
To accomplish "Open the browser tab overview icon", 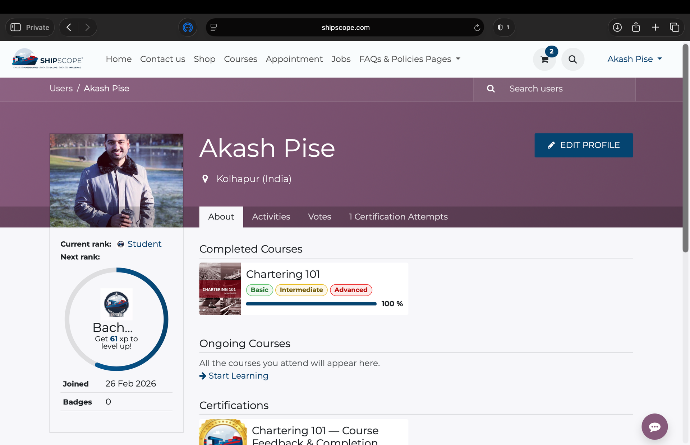I will coord(674,27).
